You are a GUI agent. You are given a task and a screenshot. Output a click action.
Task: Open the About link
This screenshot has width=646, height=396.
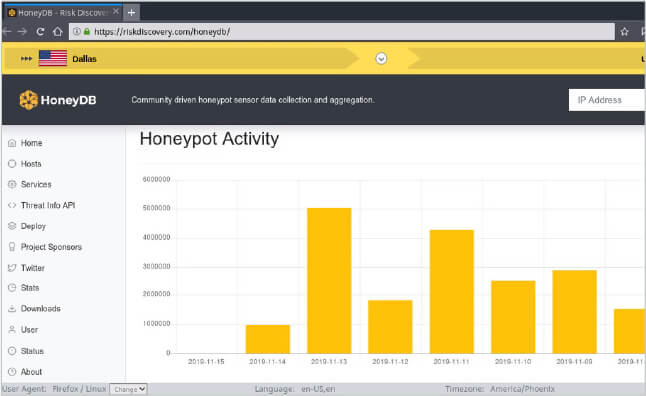[31, 372]
